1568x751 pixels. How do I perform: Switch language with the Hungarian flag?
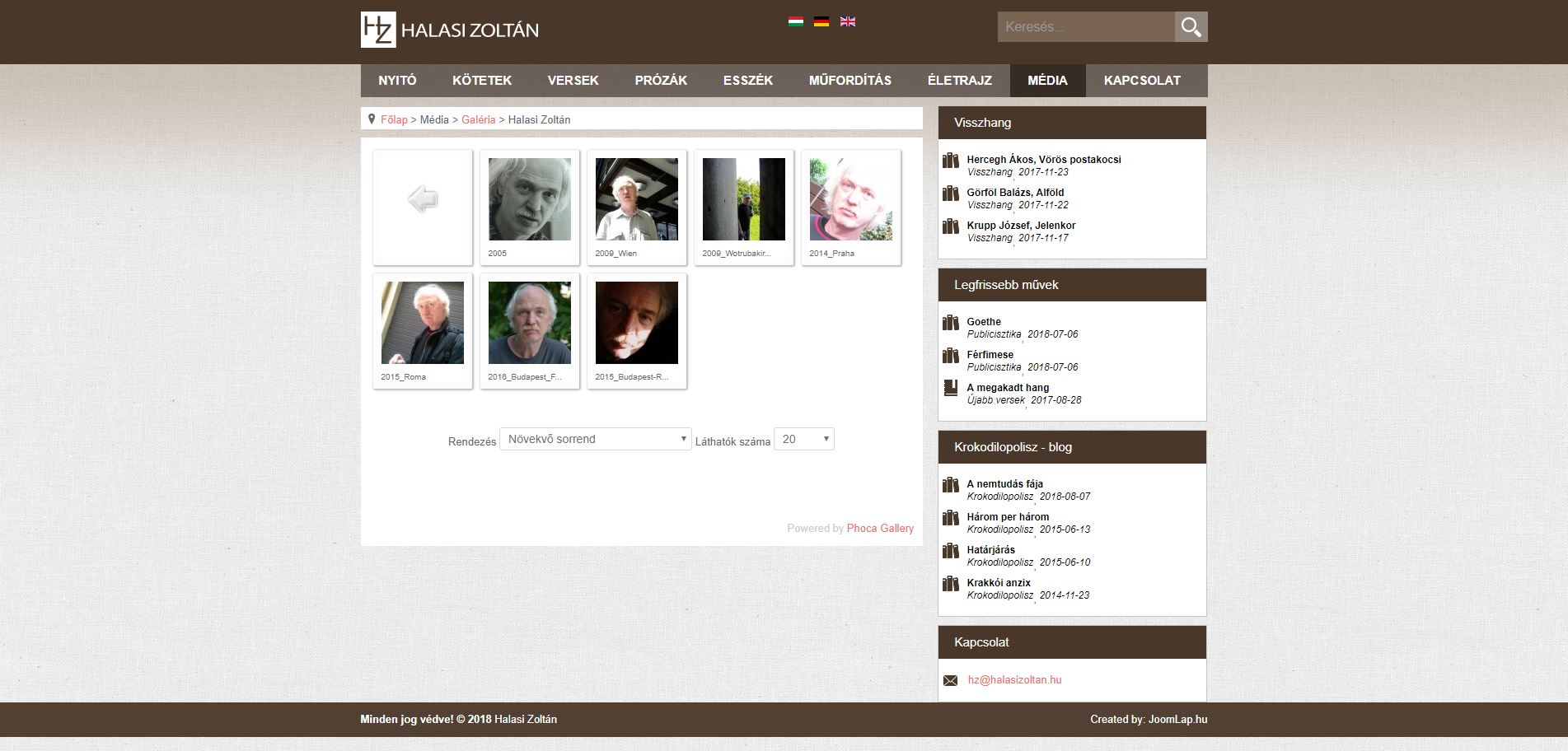point(795,21)
